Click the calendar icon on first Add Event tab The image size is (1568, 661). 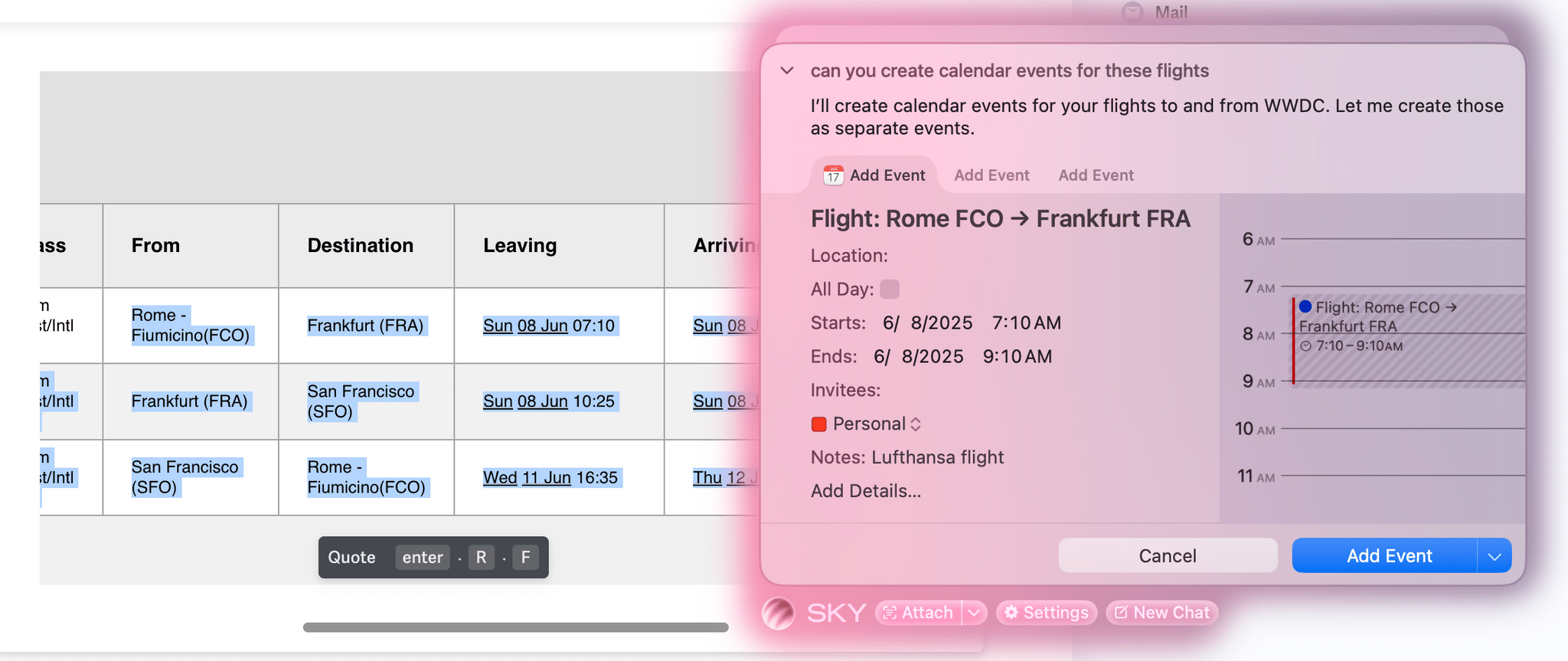[833, 175]
